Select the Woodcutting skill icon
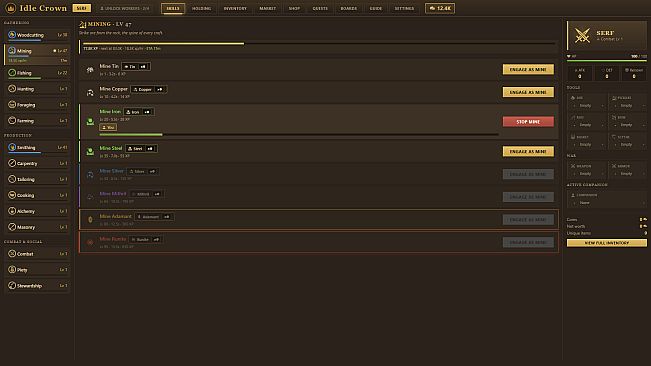This screenshot has width=651, height=366. pyautogui.click(x=12, y=34)
